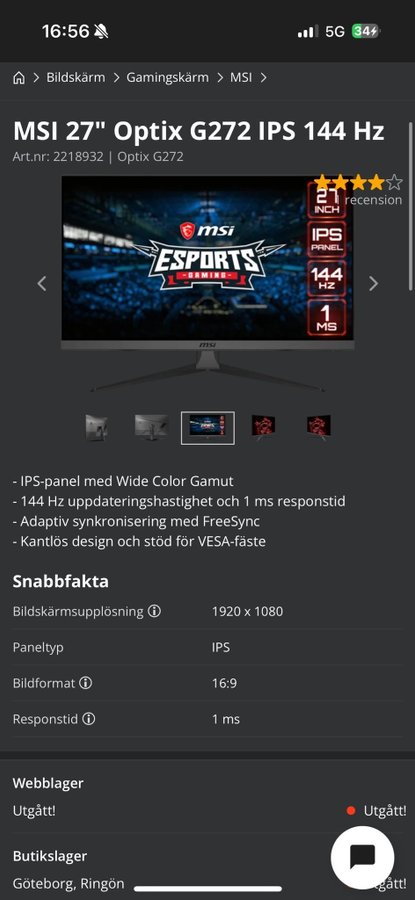Go to MSI brand breadcrumb
Image resolution: width=415 pixels, height=900 pixels.
click(x=241, y=77)
